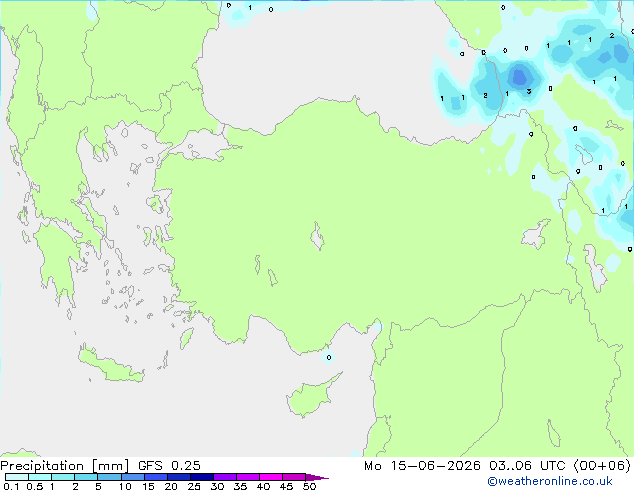Select the 10–15 mm legend swatch
The height and width of the screenshot is (490, 634).
(132, 477)
